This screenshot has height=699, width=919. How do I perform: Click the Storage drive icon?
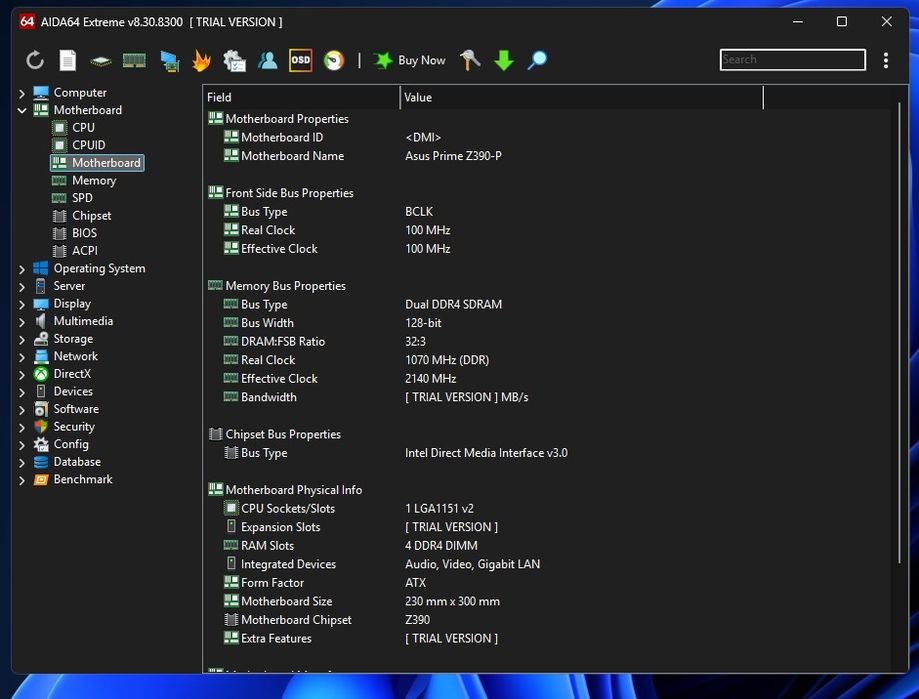click(41, 339)
